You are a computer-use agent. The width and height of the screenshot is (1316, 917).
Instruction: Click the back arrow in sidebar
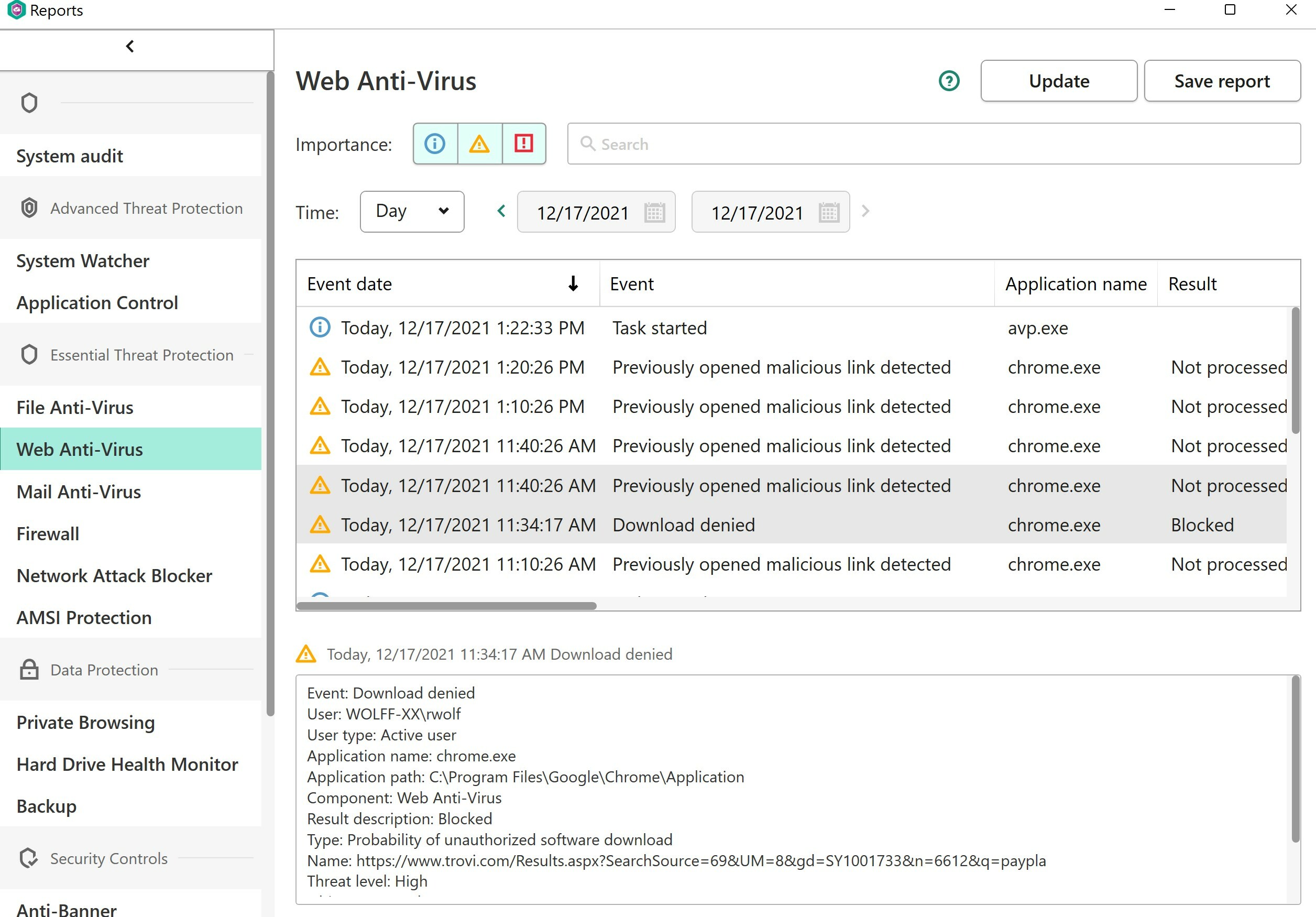click(x=130, y=47)
